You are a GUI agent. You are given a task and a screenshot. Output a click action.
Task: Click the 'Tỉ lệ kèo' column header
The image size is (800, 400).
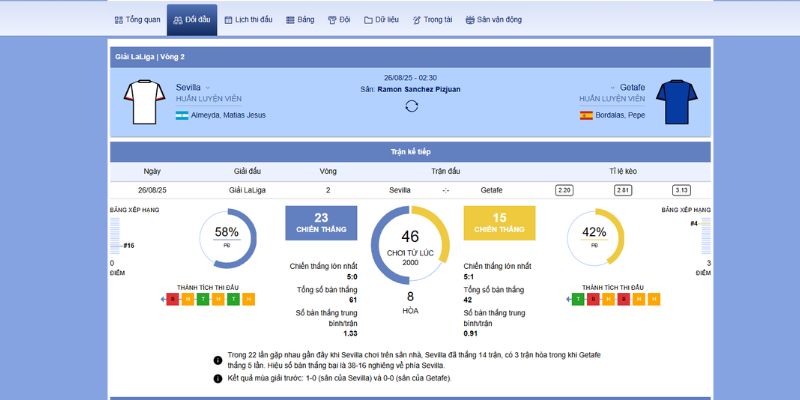pos(623,171)
